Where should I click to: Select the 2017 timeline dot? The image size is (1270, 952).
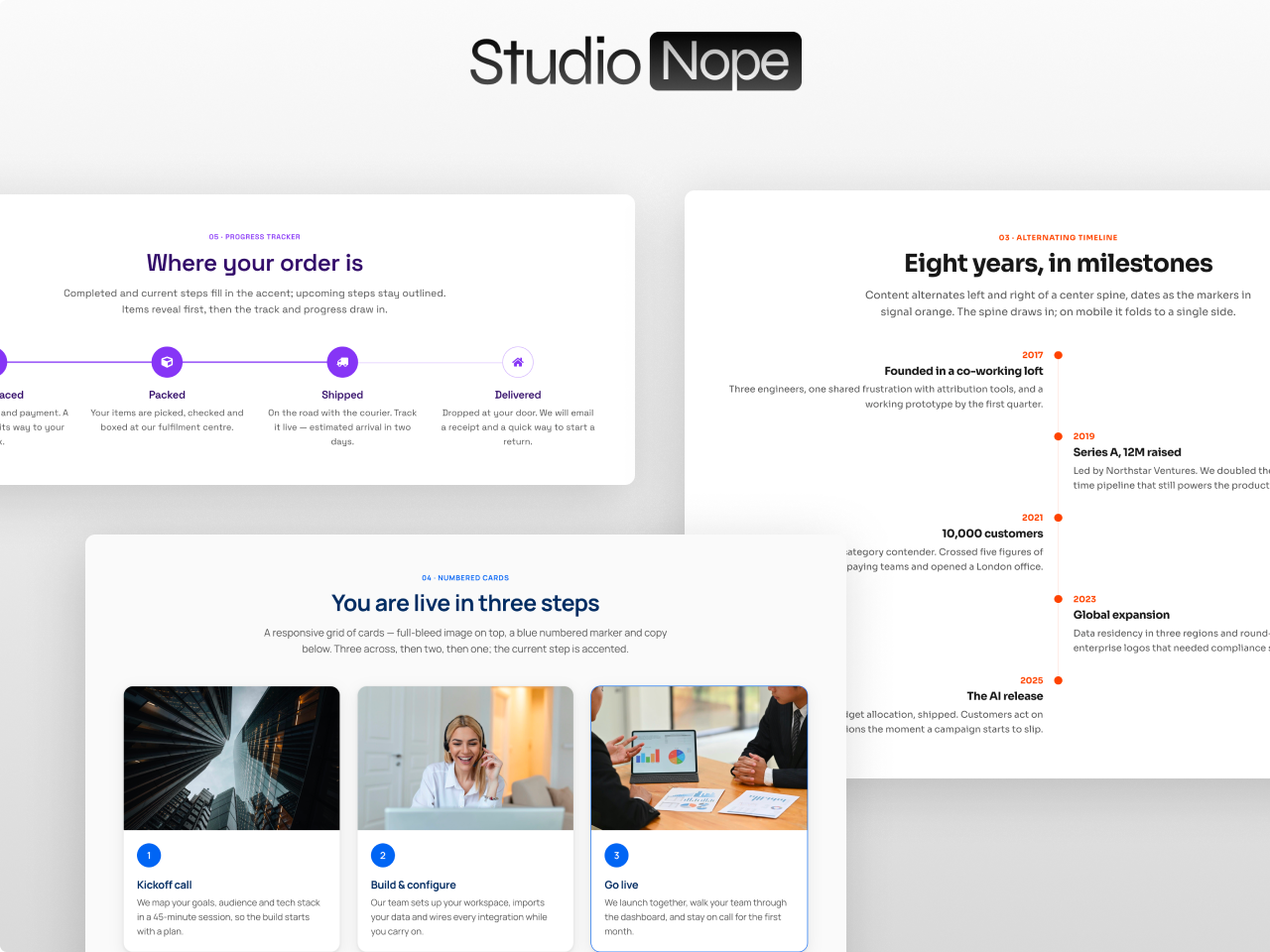[x=1059, y=355]
